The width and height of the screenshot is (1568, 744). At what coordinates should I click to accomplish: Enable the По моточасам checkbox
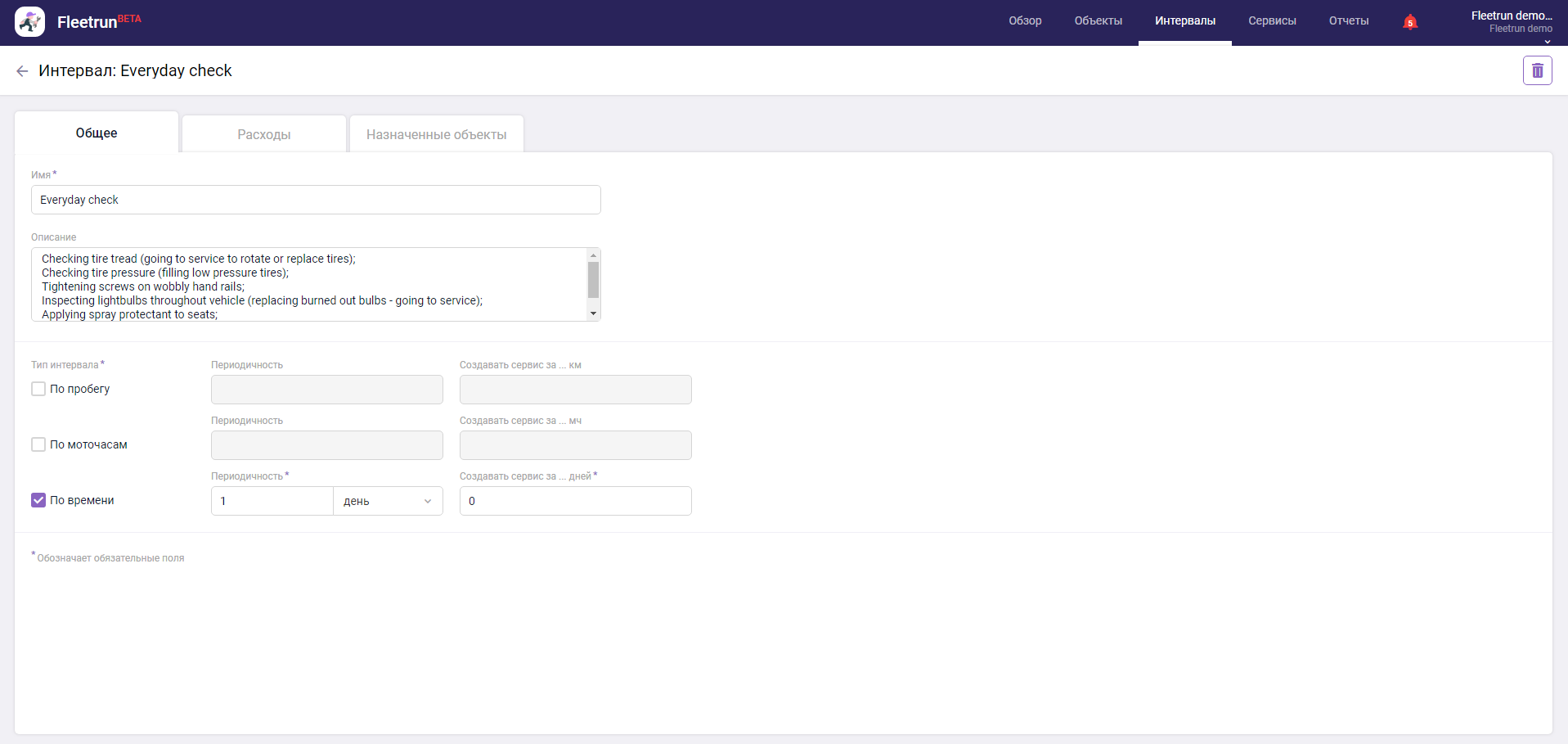tap(38, 444)
